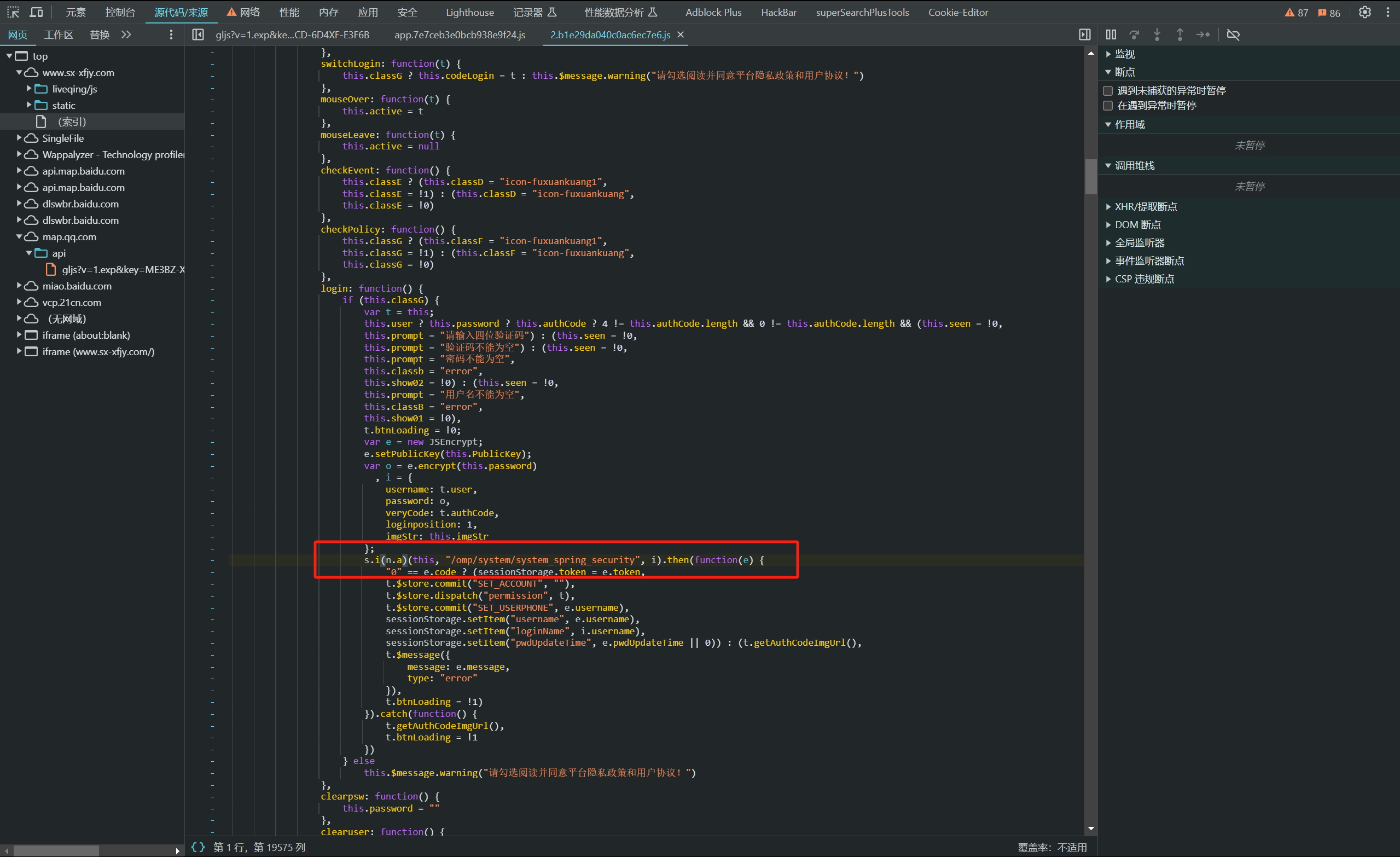Switch to the 控制台 Console tab
The image size is (1400, 857).
click(120, 12)
